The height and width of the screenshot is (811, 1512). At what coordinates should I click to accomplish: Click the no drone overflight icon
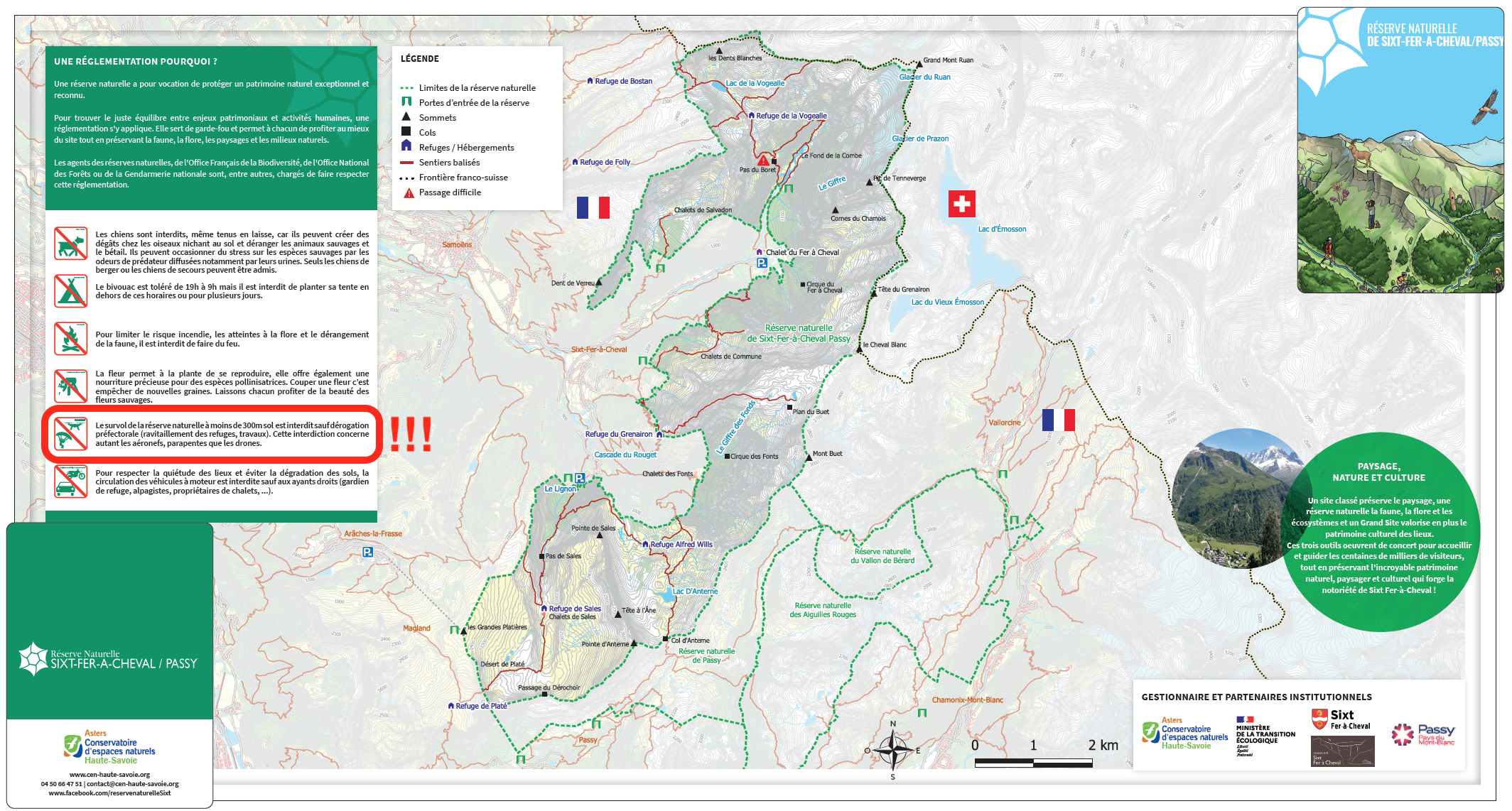coord(70,433)
